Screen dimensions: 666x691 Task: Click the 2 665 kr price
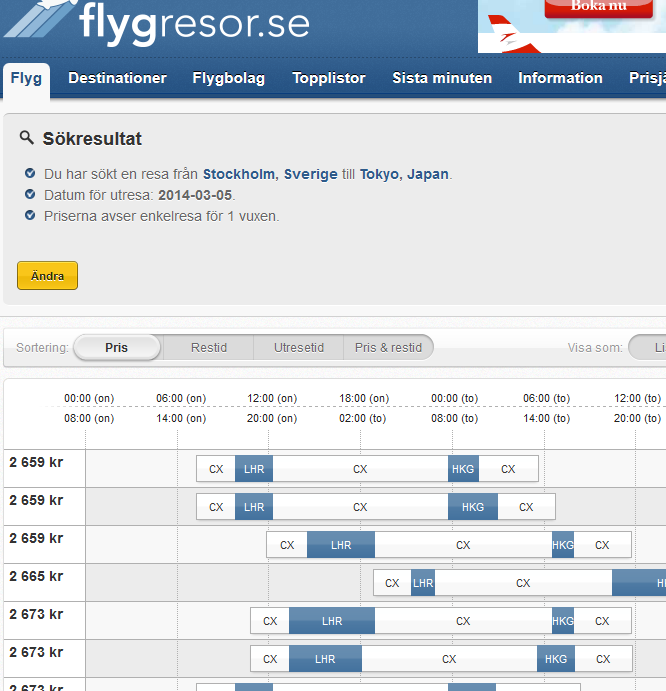[x=36, y=577]
